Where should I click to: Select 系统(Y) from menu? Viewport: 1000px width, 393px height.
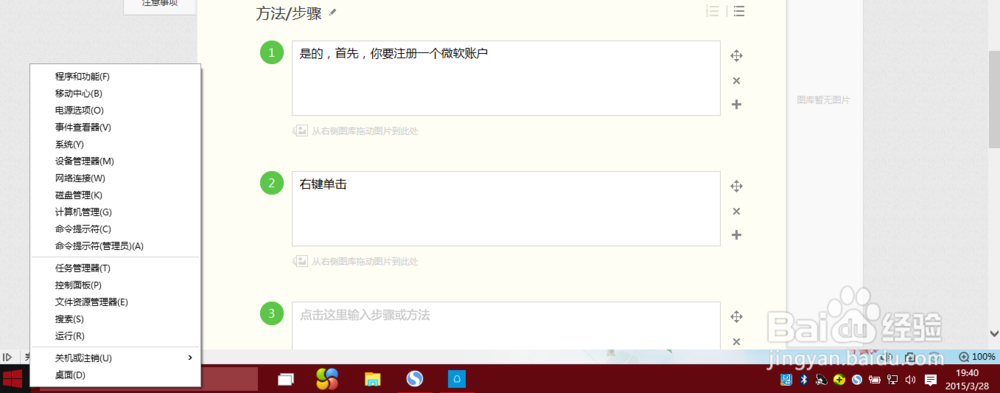(115, 144)
